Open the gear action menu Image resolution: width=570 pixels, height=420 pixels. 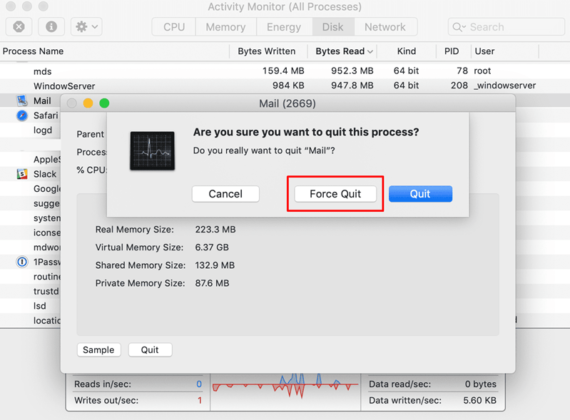pos(86,27)
